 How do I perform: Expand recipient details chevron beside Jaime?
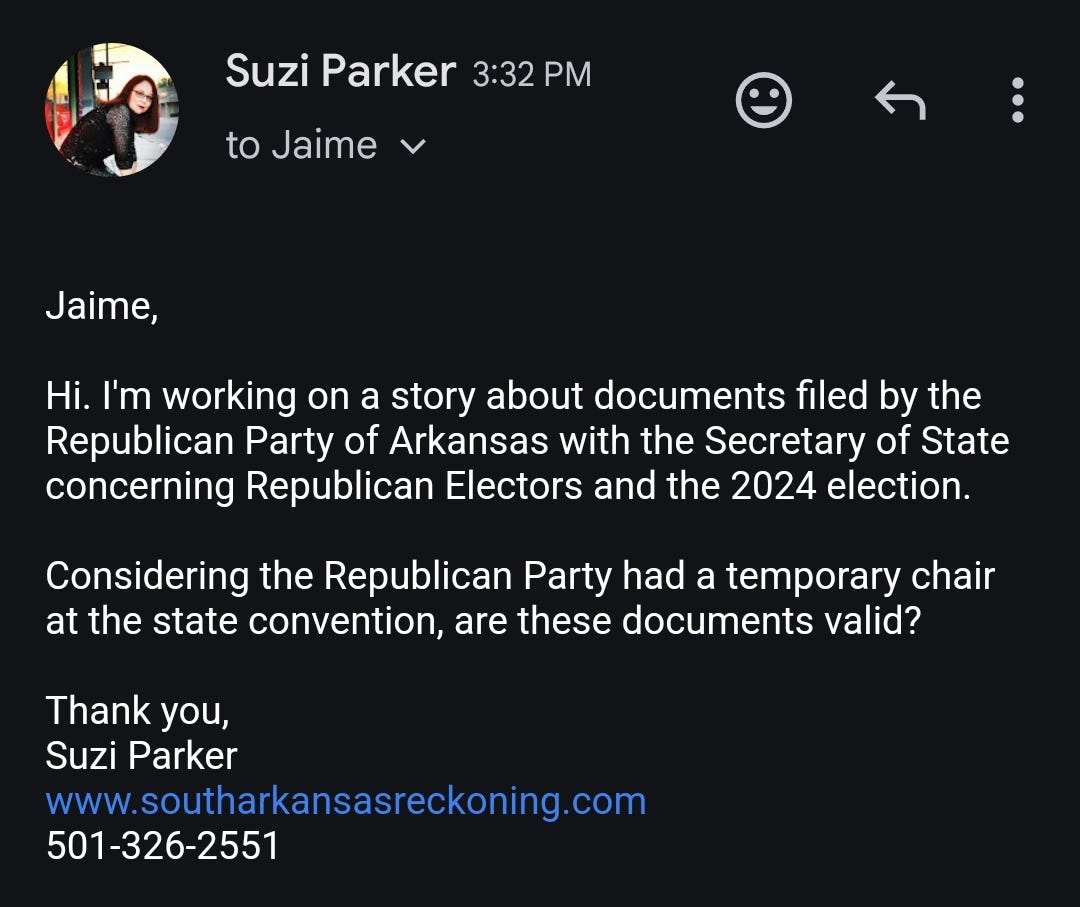click(x=413, y=146)
